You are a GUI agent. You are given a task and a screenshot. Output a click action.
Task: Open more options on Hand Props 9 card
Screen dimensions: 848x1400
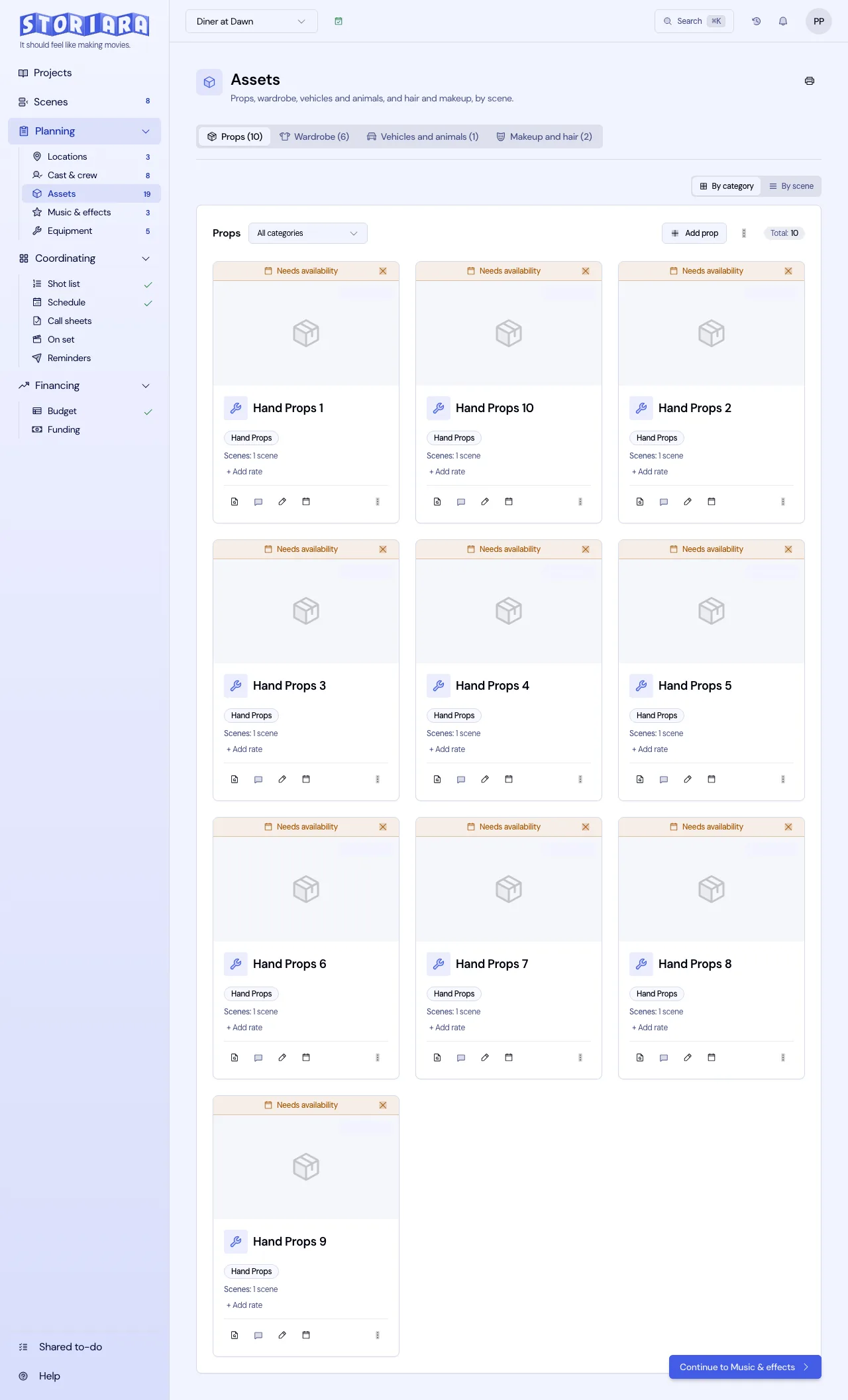378,1335
